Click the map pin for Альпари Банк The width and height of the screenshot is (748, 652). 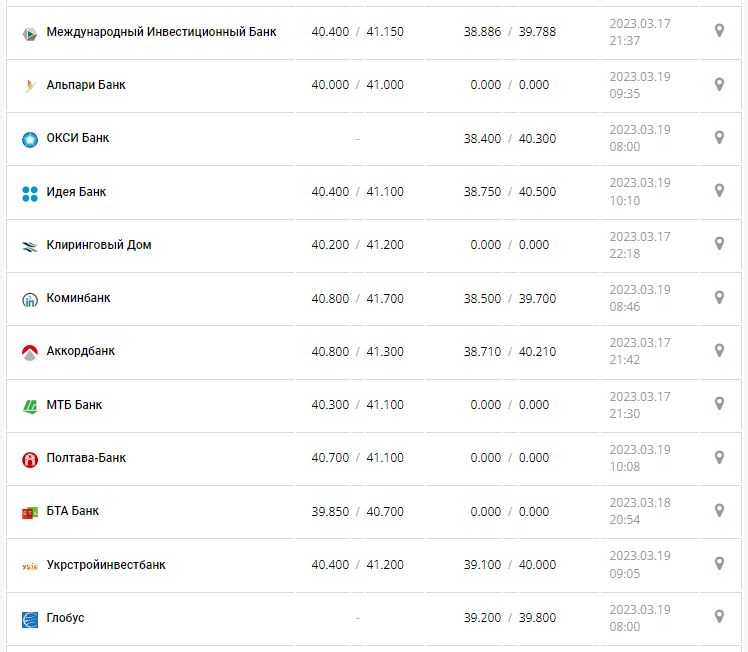coord(719,85)
